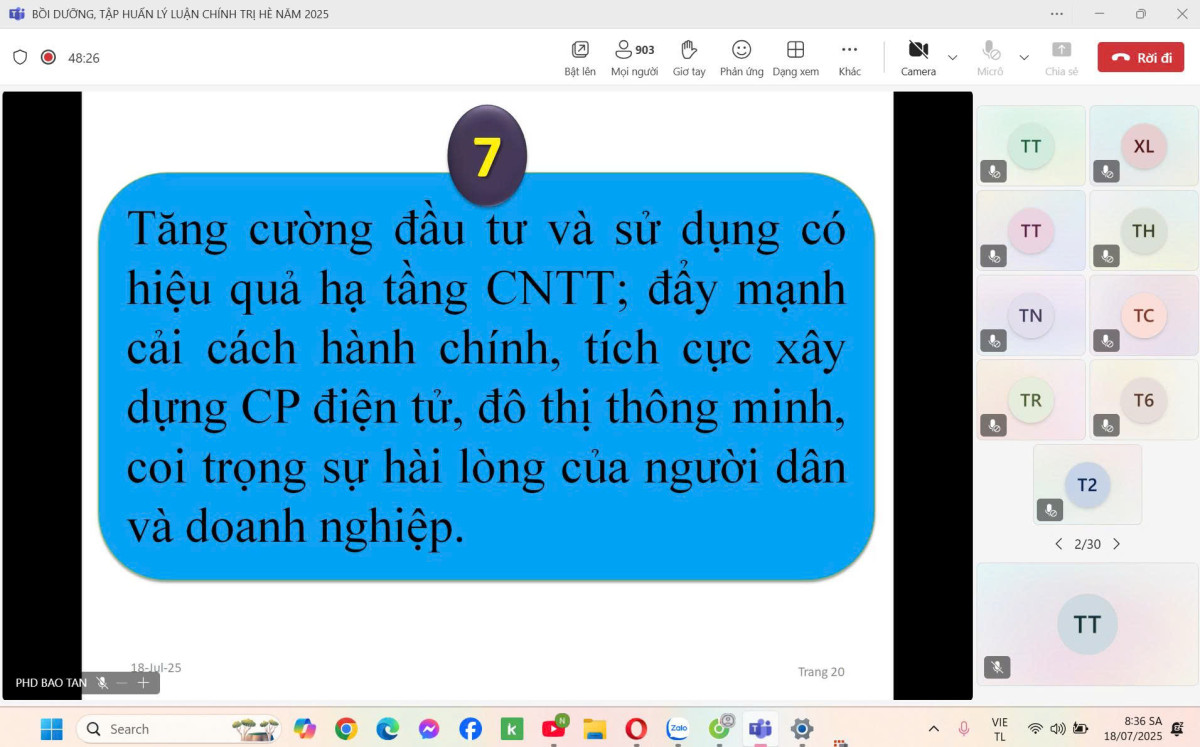1200x747 pixels.
Task: Leave the meeting with Rời đi
Action: click(1140, 57)
